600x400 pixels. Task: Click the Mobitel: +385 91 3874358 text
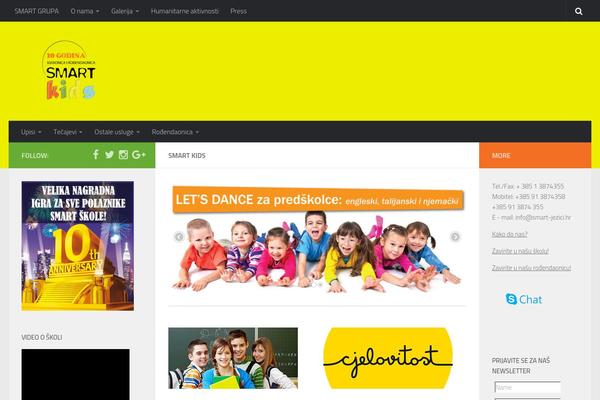pos(528,197)
